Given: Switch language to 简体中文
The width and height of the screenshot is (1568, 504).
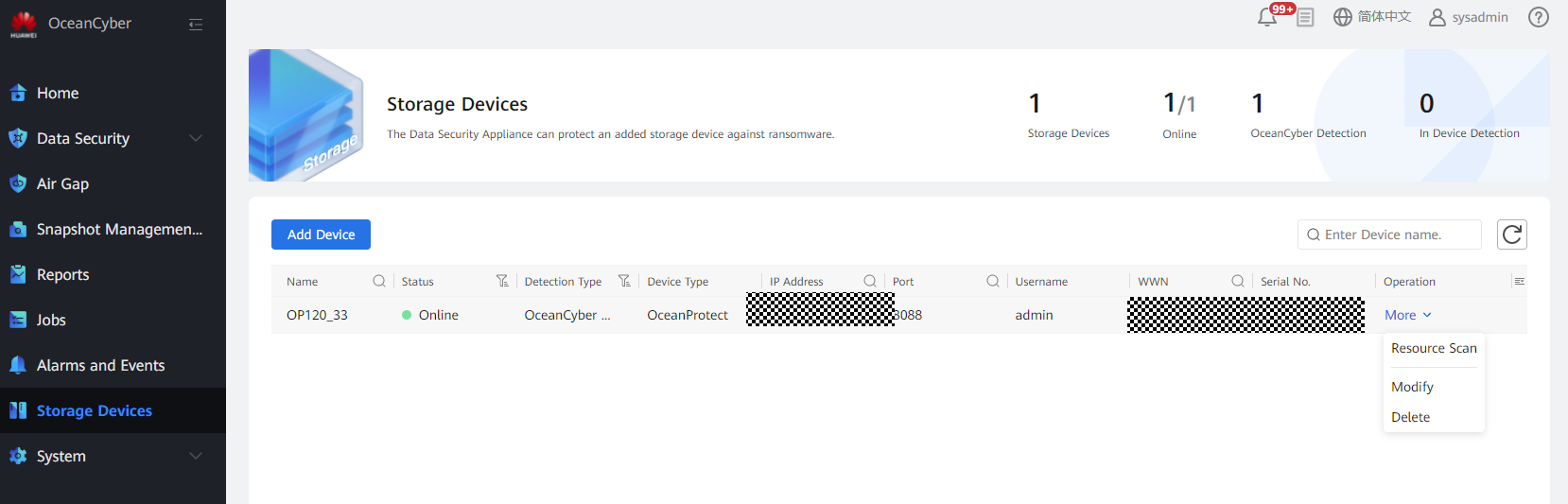Looking at the screenshot, I should [1372, 17].
